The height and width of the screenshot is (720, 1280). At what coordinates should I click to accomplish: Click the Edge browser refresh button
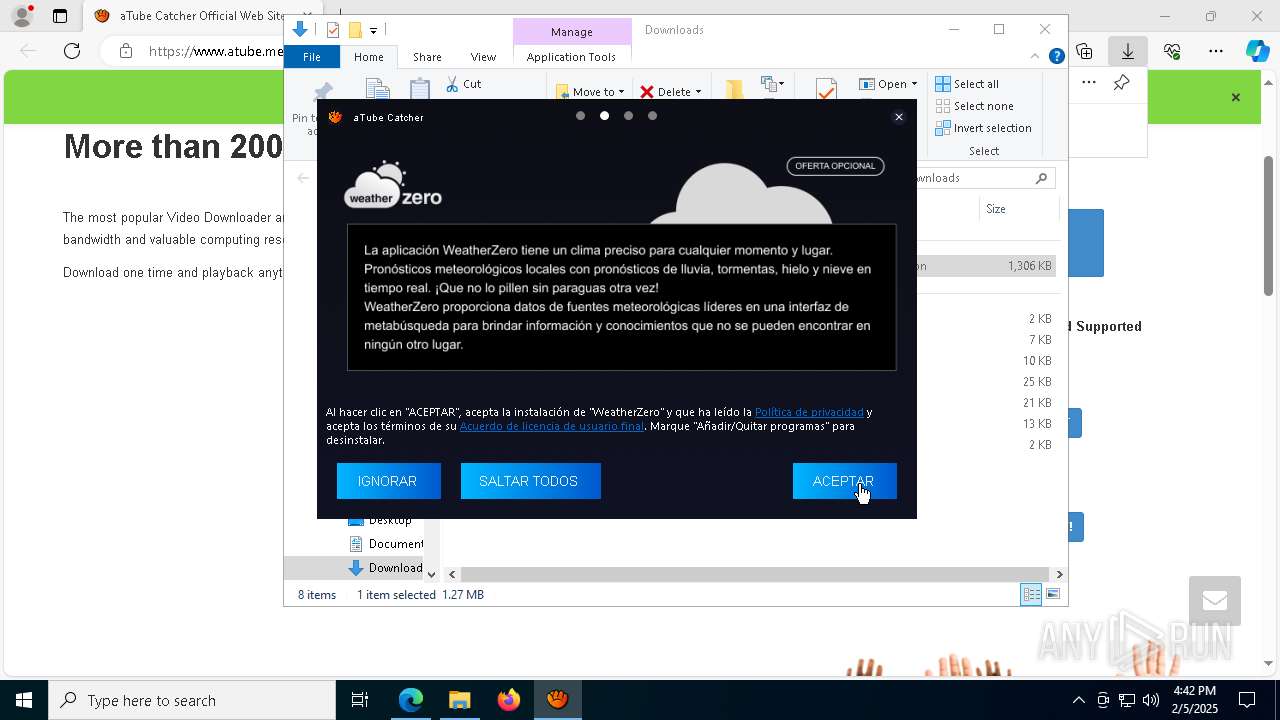coord(72,51)
